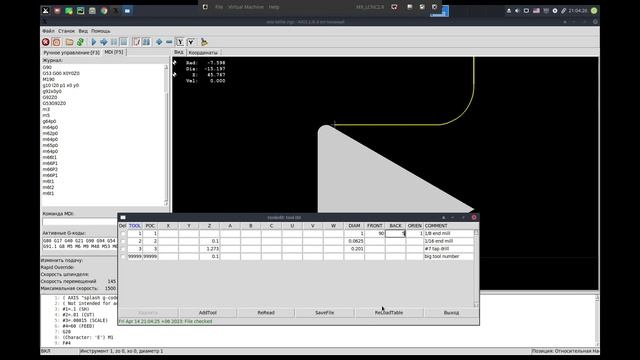Image resolution: width=640 pixels, height=360 pixels.
Task: Select 'M190' entry in MDI history
Action: pos(49,80)
